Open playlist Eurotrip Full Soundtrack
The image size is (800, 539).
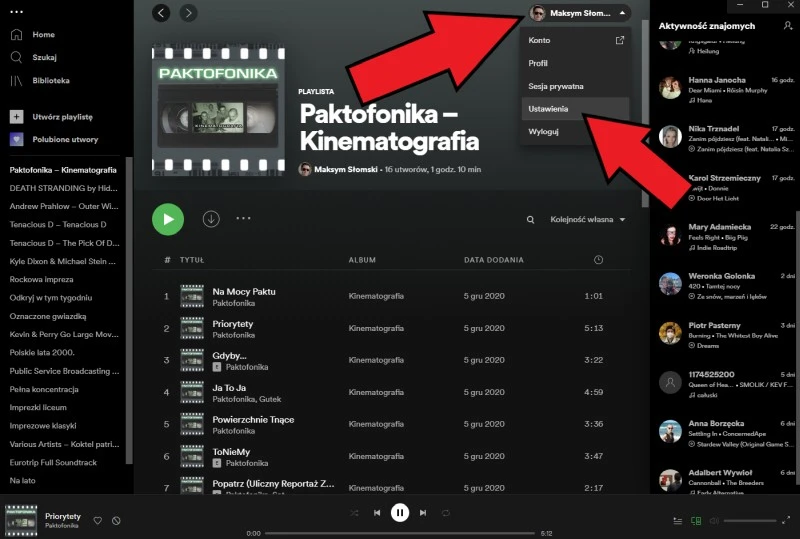click(53, 462)
